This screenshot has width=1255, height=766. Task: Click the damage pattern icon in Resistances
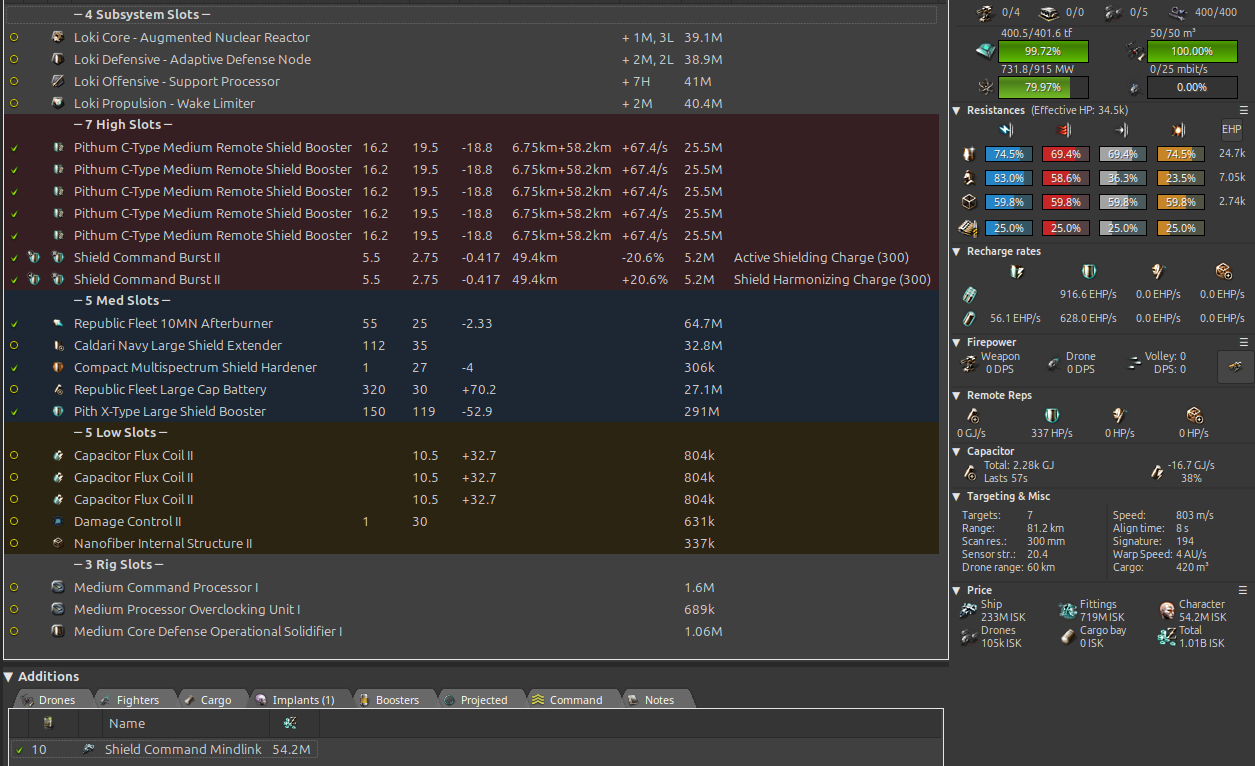968,228
